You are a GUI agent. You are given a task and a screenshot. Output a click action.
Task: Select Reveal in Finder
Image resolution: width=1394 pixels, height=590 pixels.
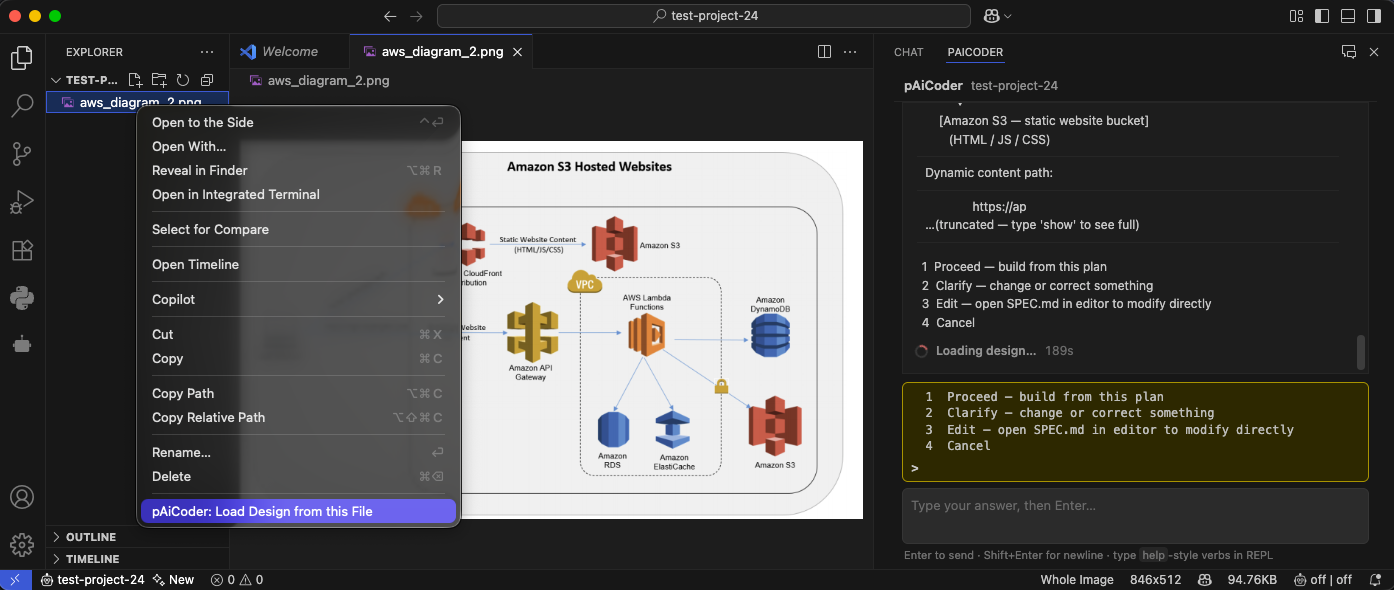pos(298,170)
